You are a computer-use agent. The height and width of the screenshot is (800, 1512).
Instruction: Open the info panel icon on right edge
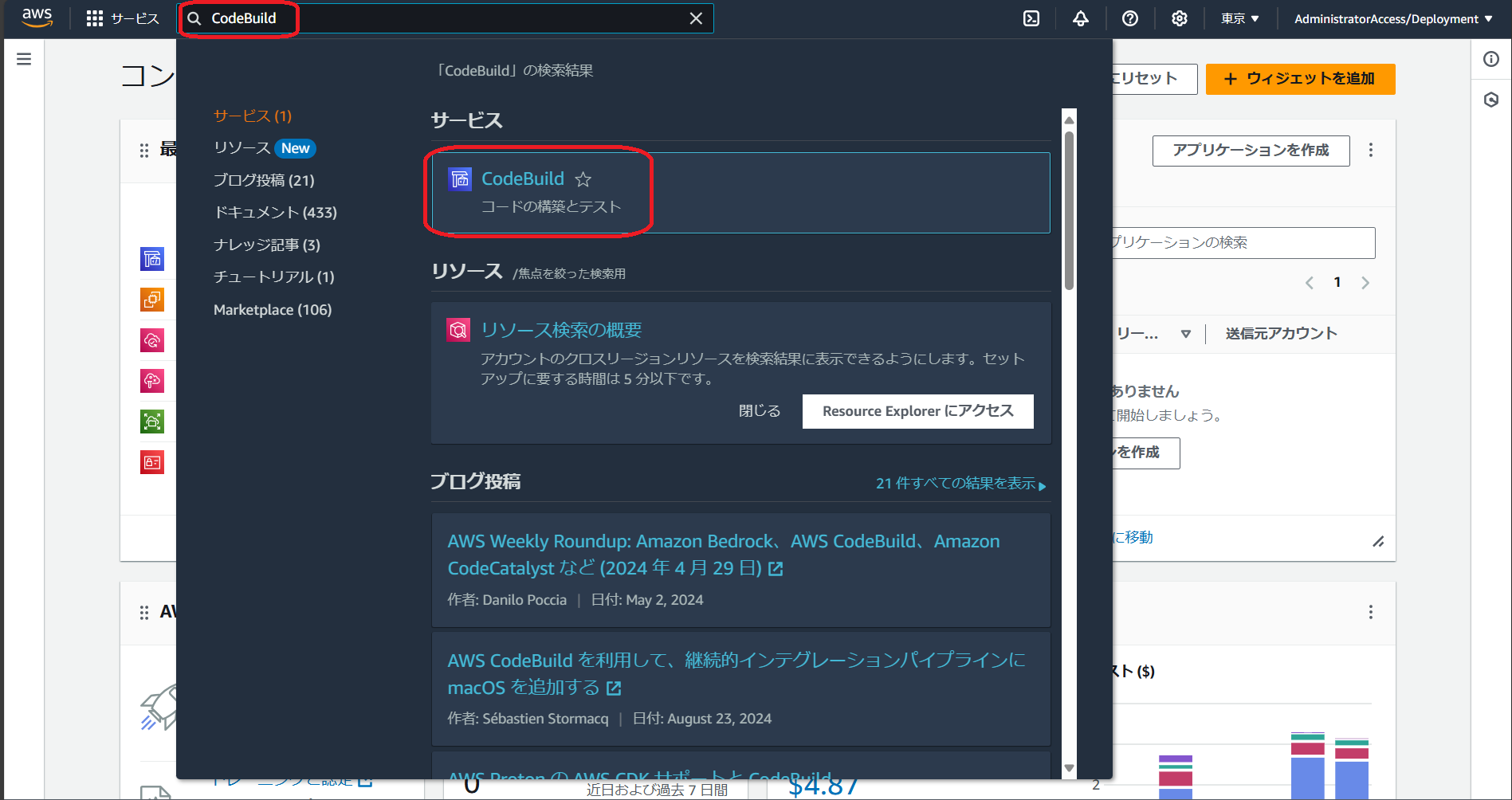pyautogui.click(x=1490, y=58)
